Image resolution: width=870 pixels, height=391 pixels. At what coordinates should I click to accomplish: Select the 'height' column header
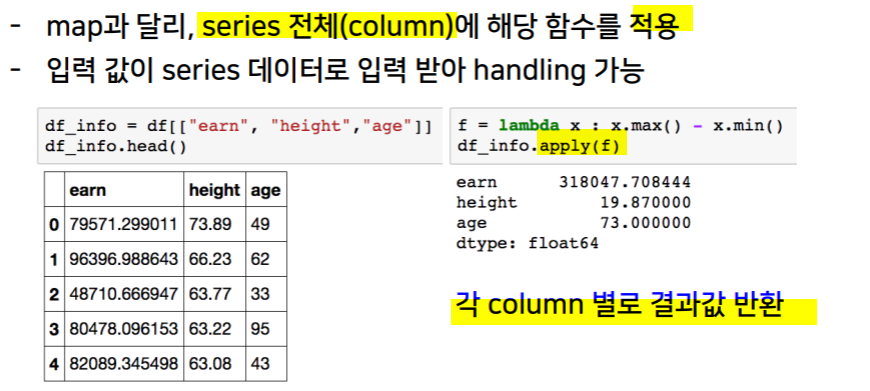[214, 190]
